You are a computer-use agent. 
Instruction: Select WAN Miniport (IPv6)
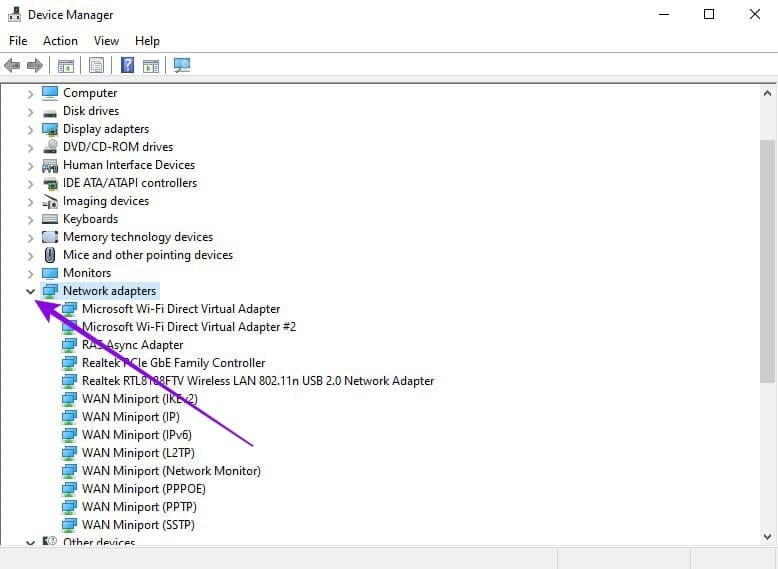coord(136,435)
